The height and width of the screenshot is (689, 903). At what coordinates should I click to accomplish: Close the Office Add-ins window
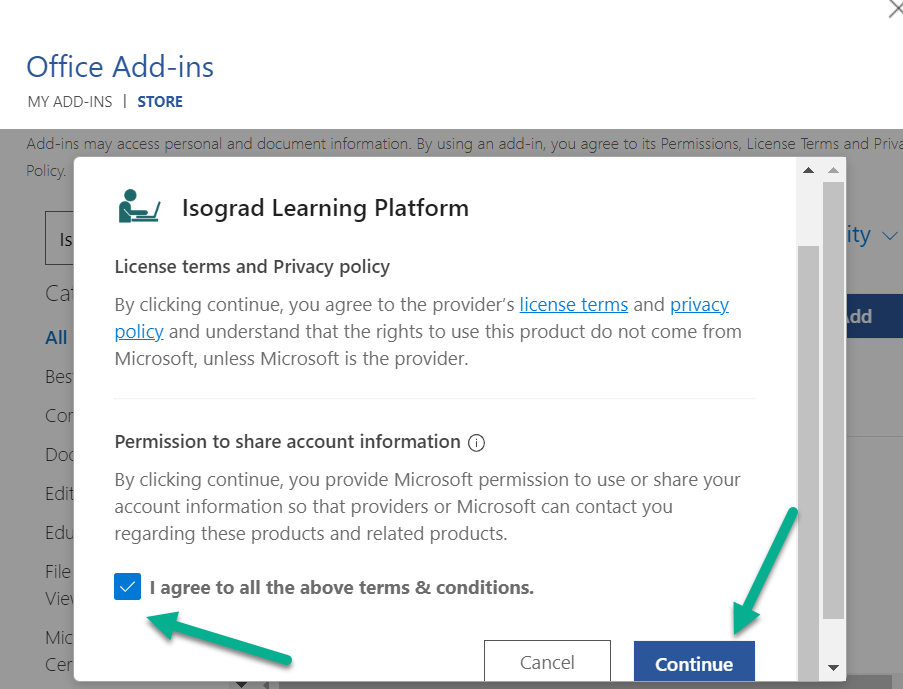point(895,9)
